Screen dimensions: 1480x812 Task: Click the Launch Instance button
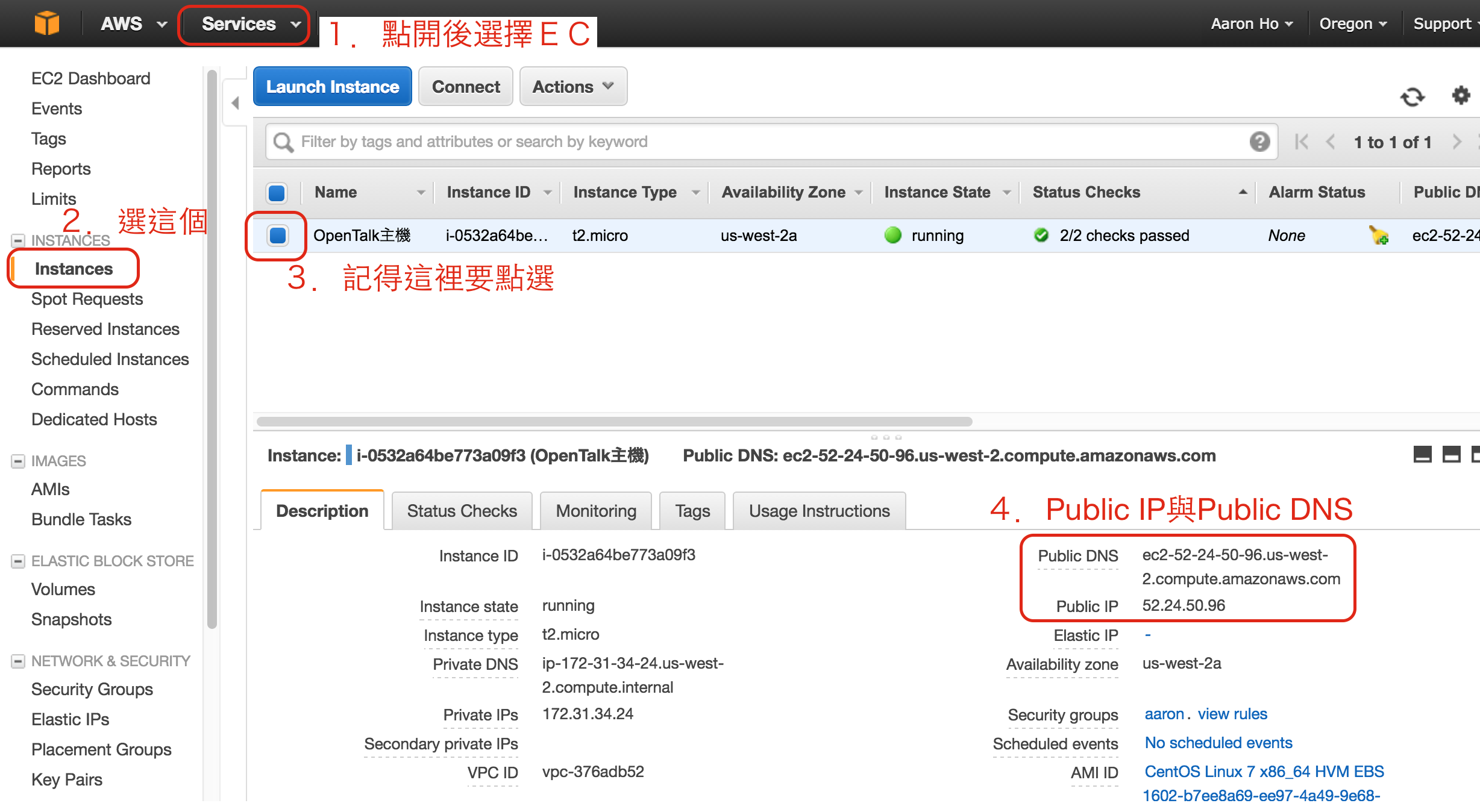333,87
